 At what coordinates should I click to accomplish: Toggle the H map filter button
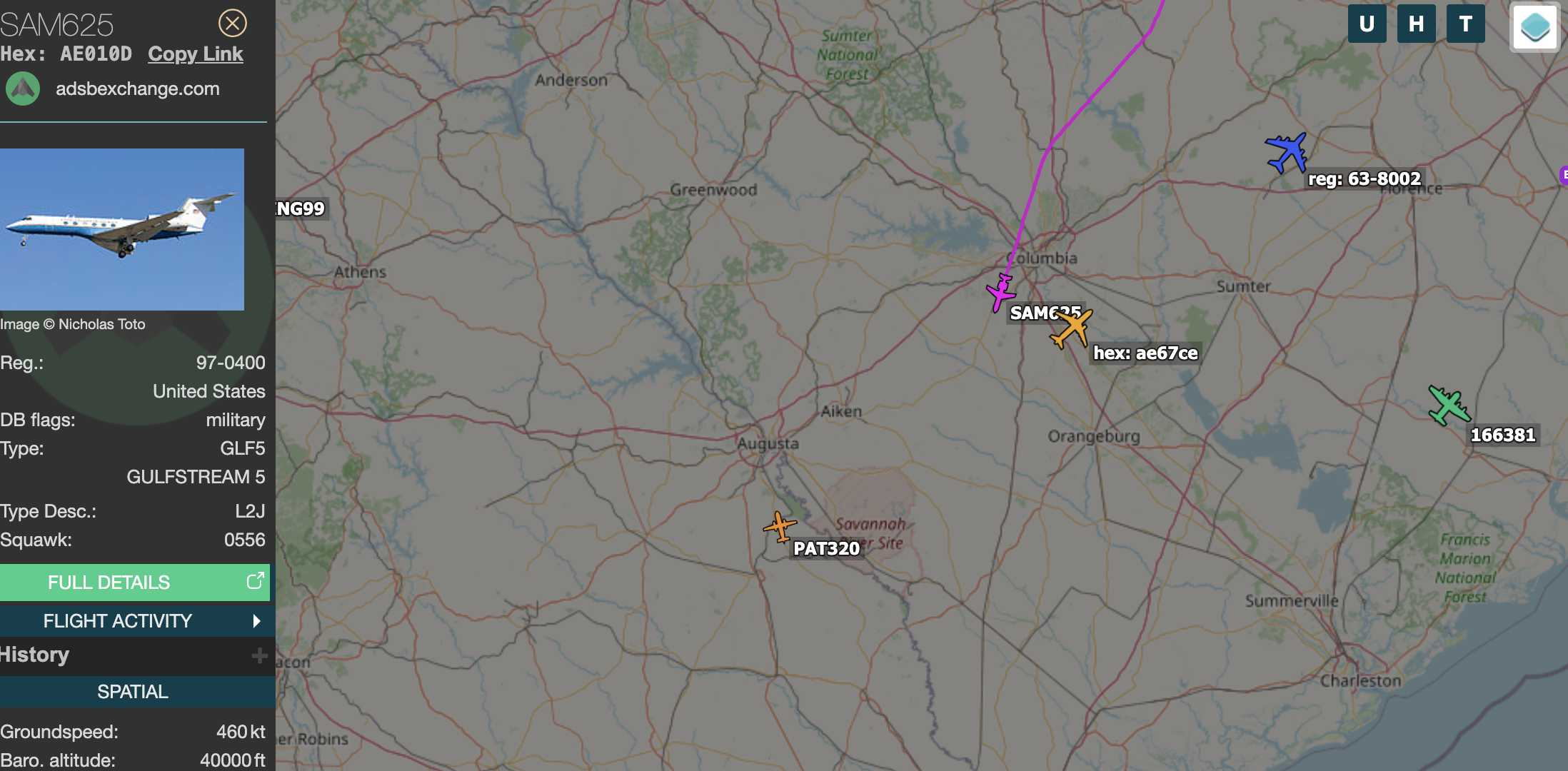[1416, 24]
